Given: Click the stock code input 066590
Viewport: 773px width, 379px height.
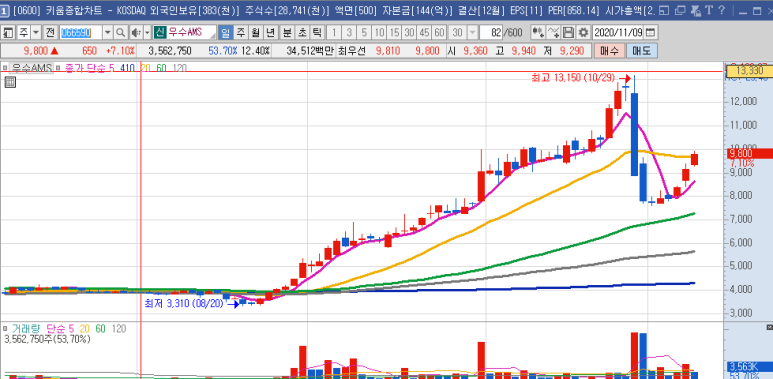Looking at the screenshot, I should point(81,33).
